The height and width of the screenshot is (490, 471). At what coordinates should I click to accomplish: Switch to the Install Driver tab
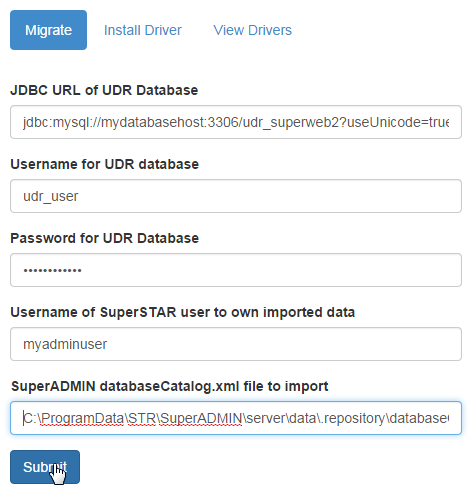(x=143, y=30)
